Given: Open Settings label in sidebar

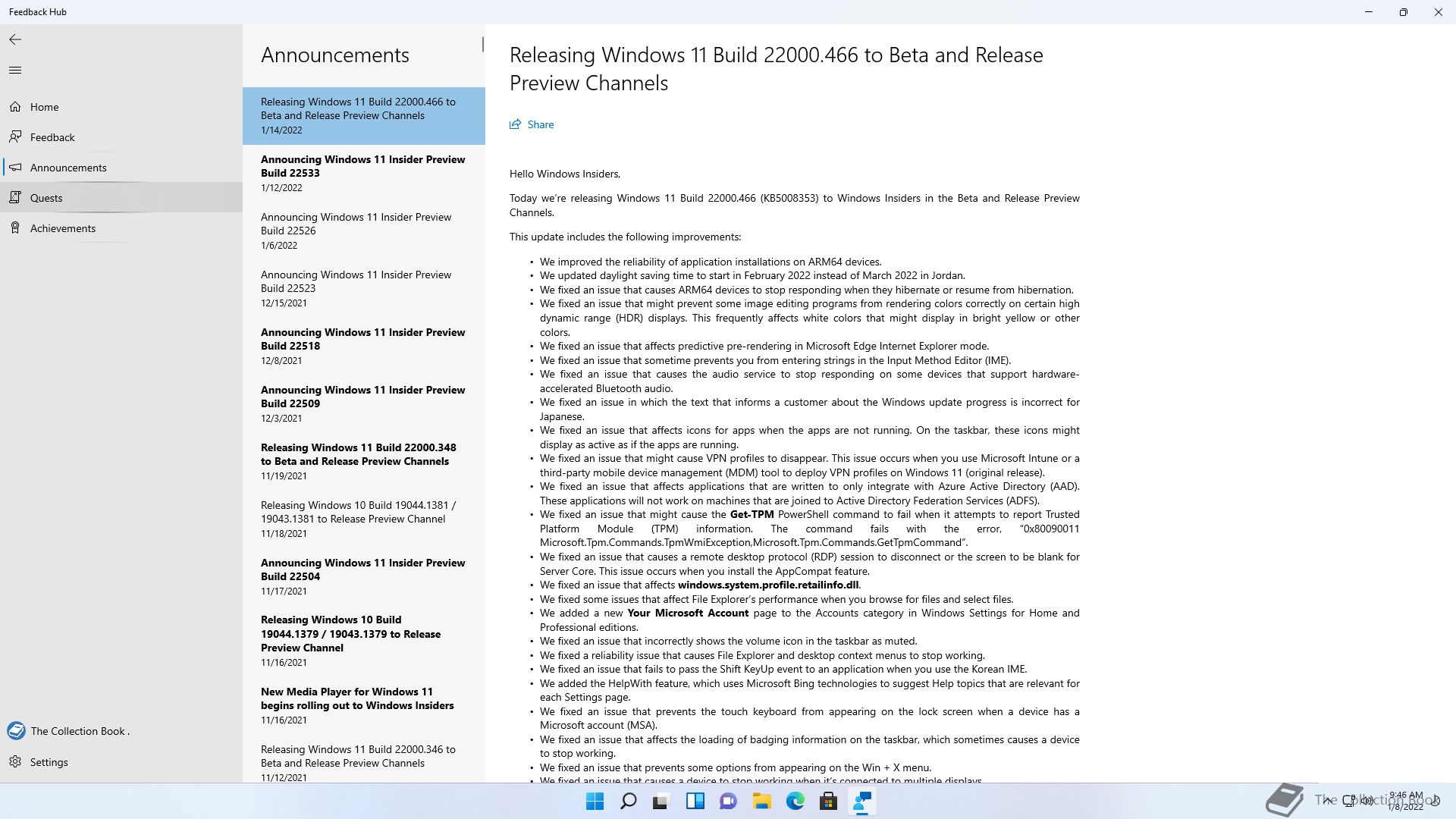Looking at the screenshot, I should 49,762.
